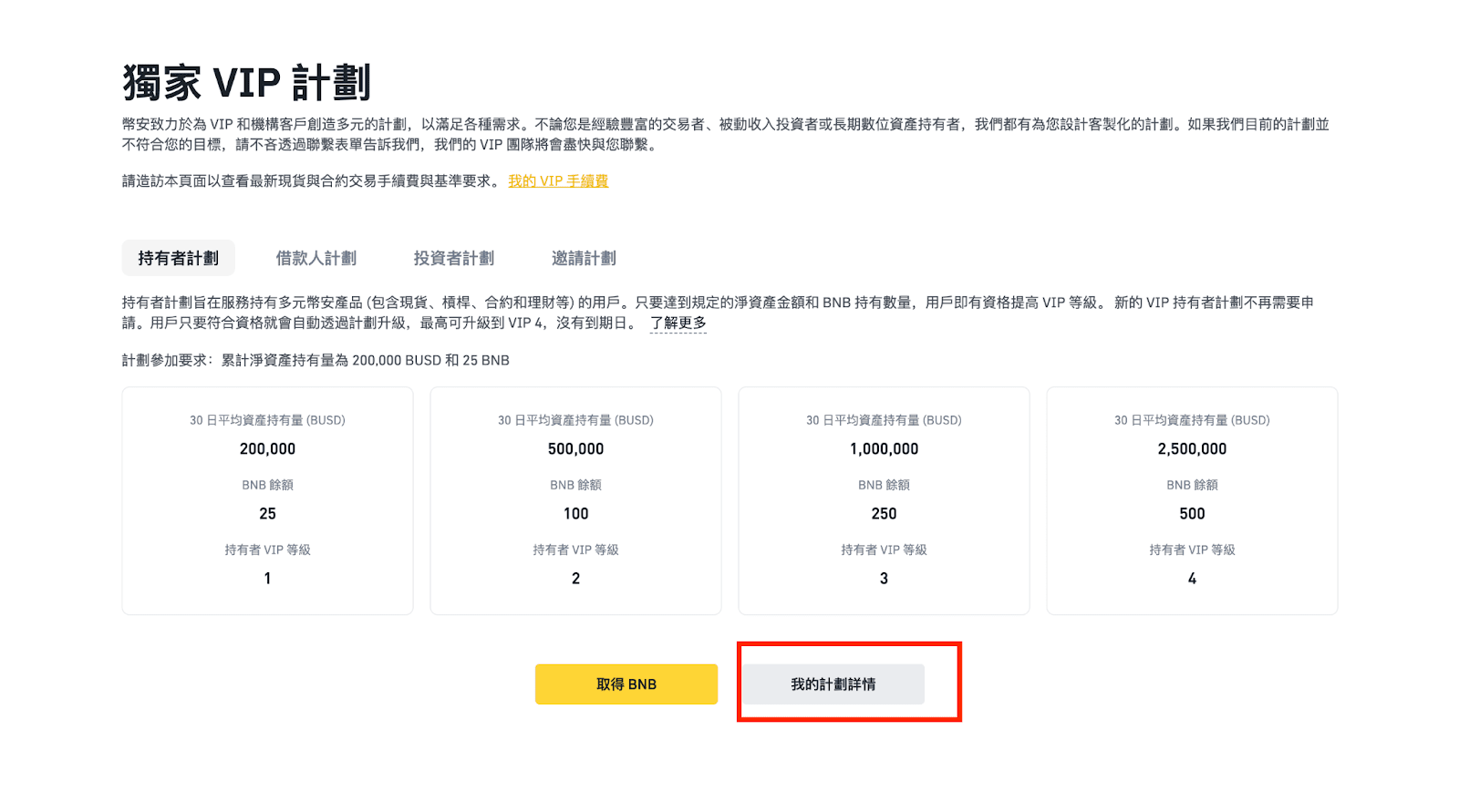Click the 計劃參加要求 requirement line
Viewport: 1459px width, 812px height.
coord(316,360)
